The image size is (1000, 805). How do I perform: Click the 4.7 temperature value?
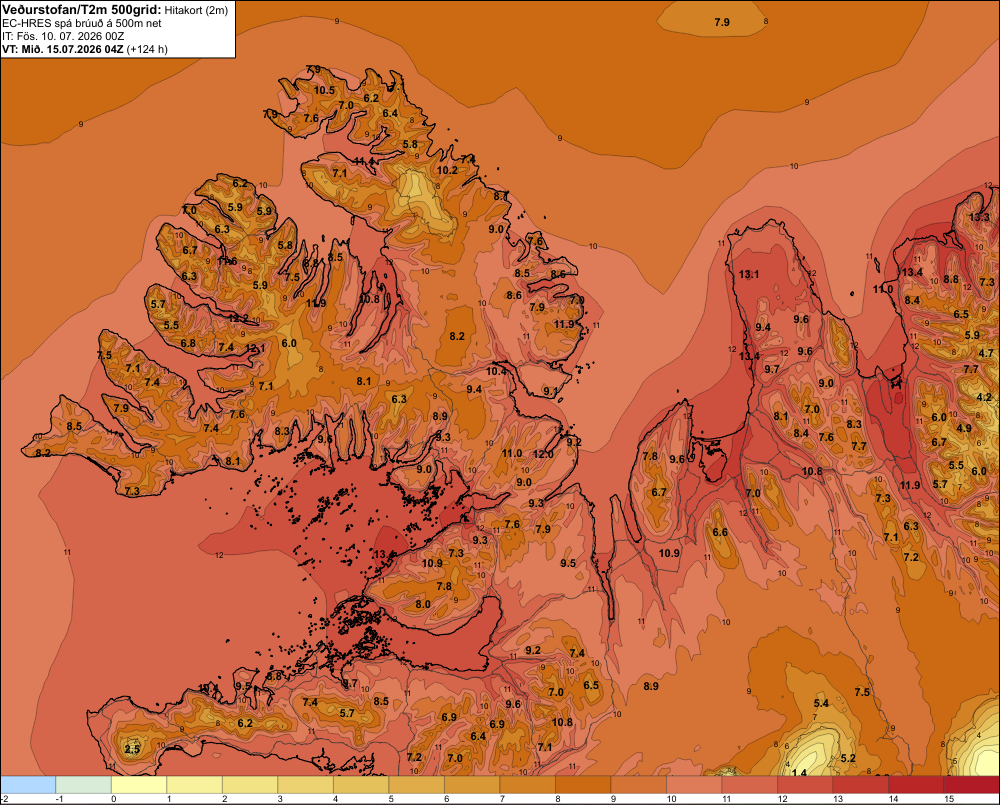pos(986,353)
